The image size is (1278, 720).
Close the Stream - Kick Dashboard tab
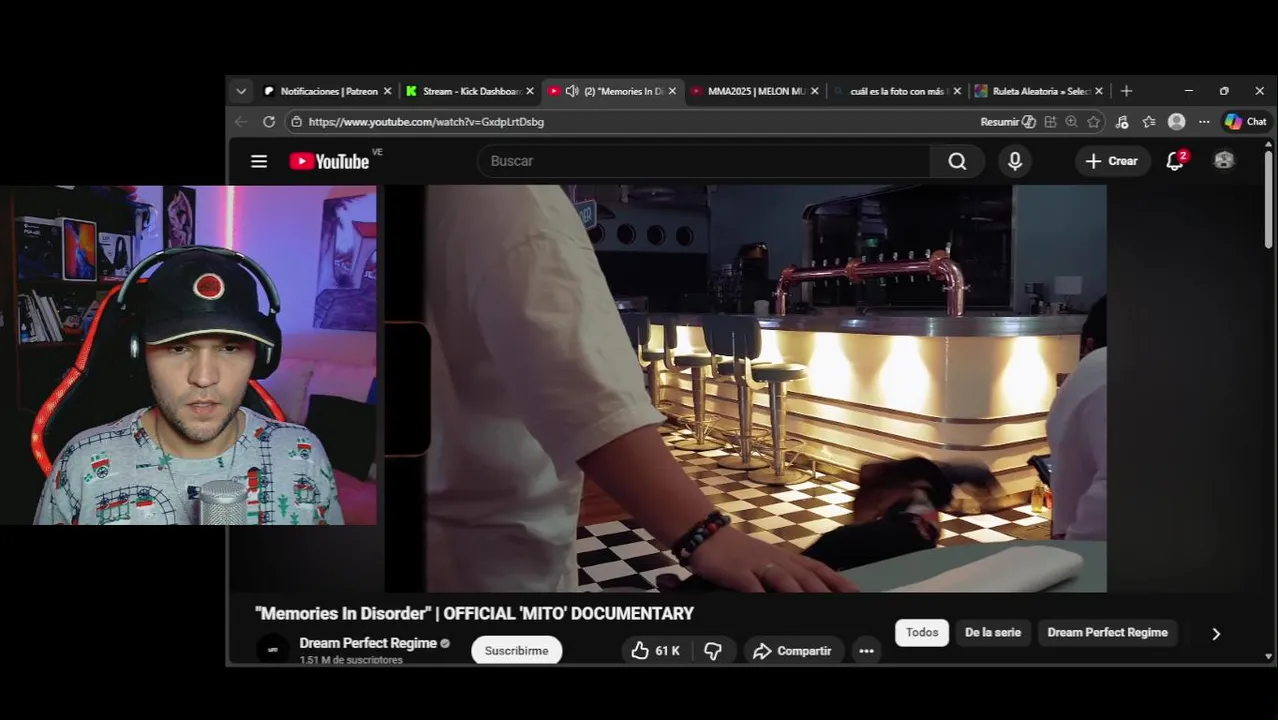530,91
